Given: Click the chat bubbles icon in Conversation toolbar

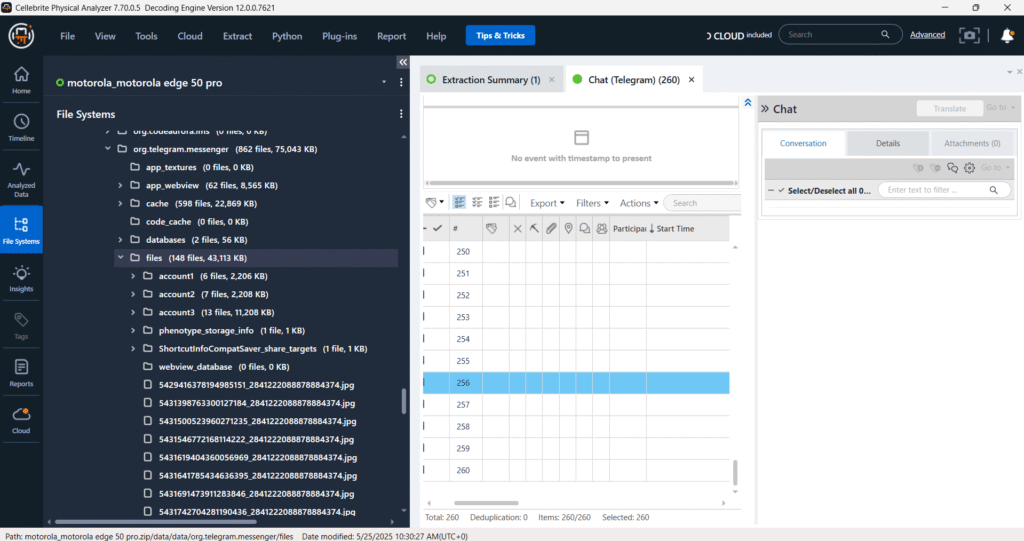Looking at the screenshot, I should point(952,168).
